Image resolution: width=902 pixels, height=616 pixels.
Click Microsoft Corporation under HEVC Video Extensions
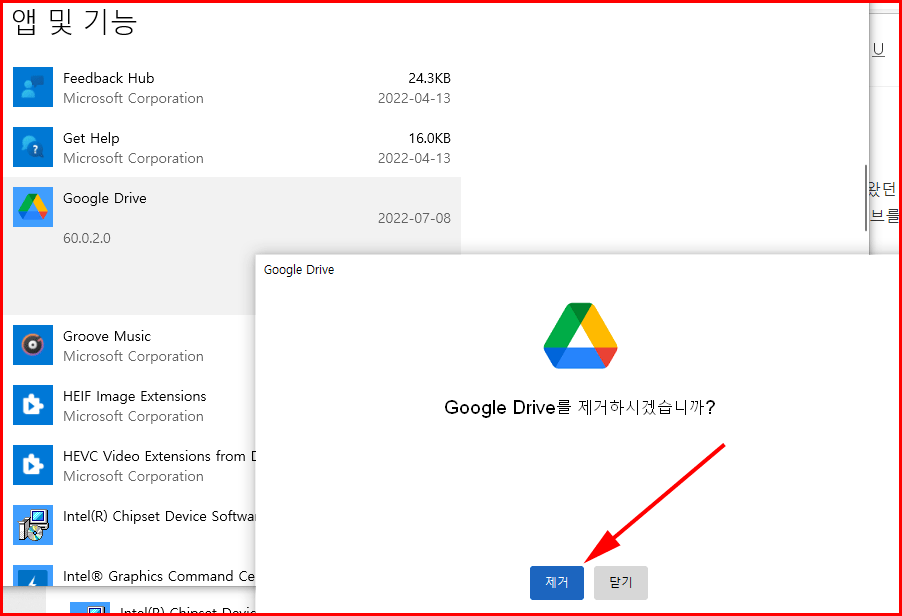click(x=133, y=476)
